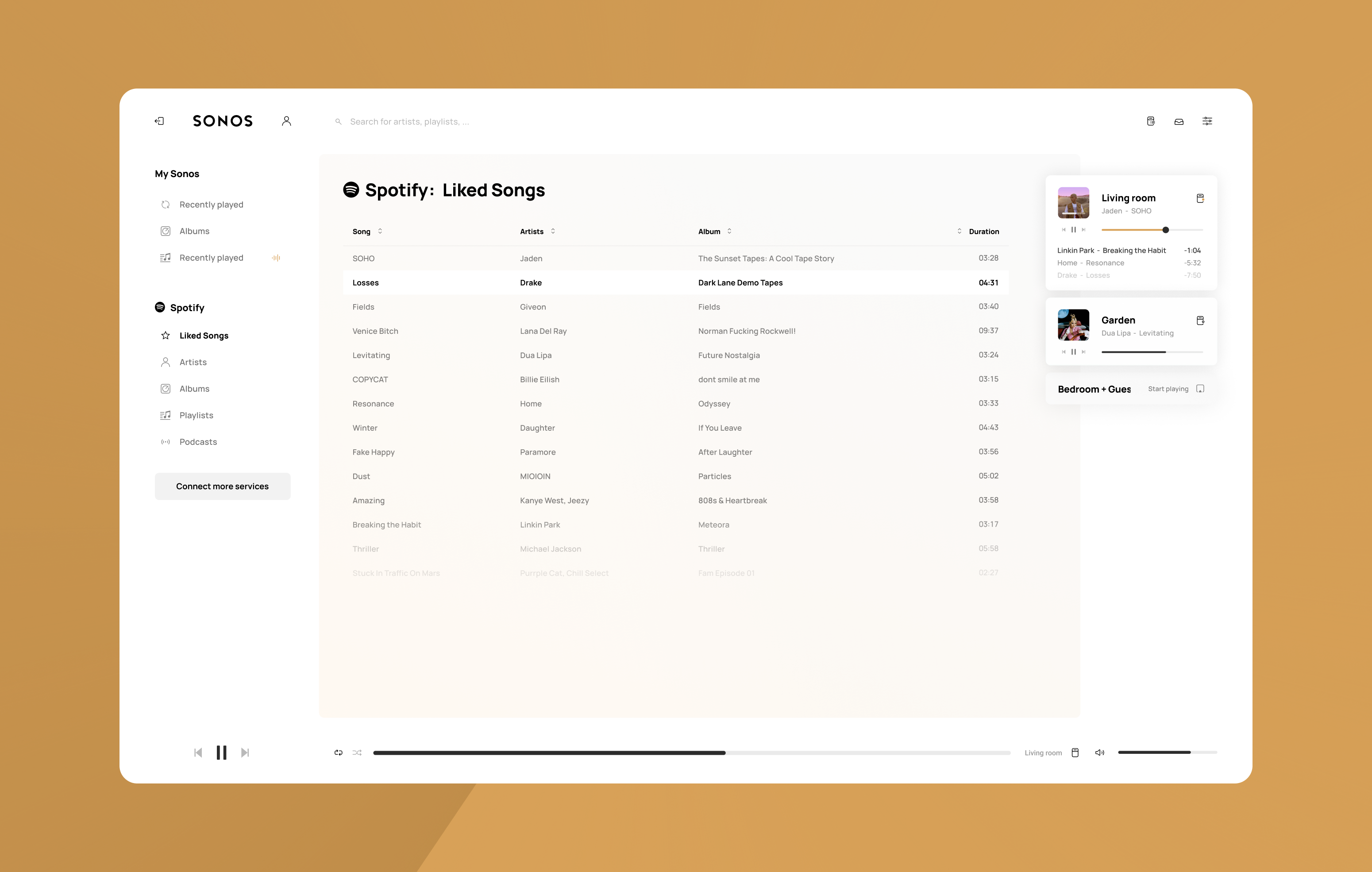Toggle shuffle in the bottom player
This screenshot has width=1372, height=872.
357,752
